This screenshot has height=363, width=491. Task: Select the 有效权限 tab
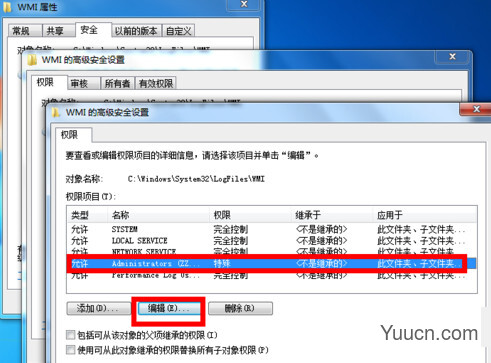click(156, 83)
